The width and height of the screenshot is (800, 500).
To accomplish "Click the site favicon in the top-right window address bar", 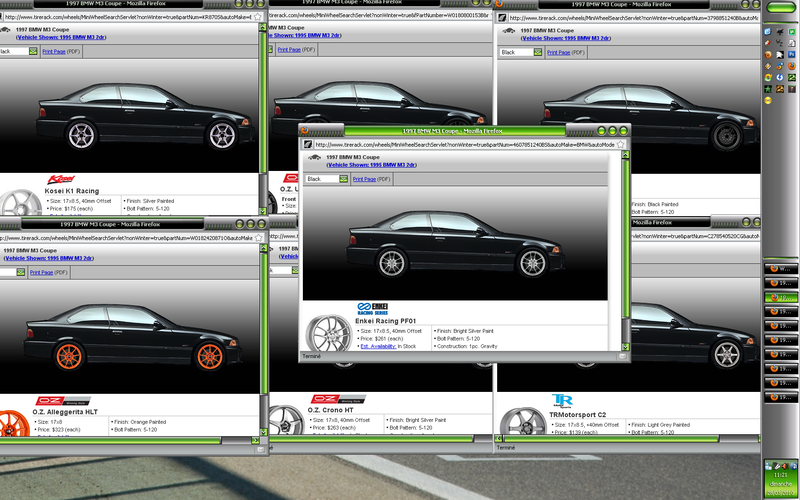I will 503,18.
